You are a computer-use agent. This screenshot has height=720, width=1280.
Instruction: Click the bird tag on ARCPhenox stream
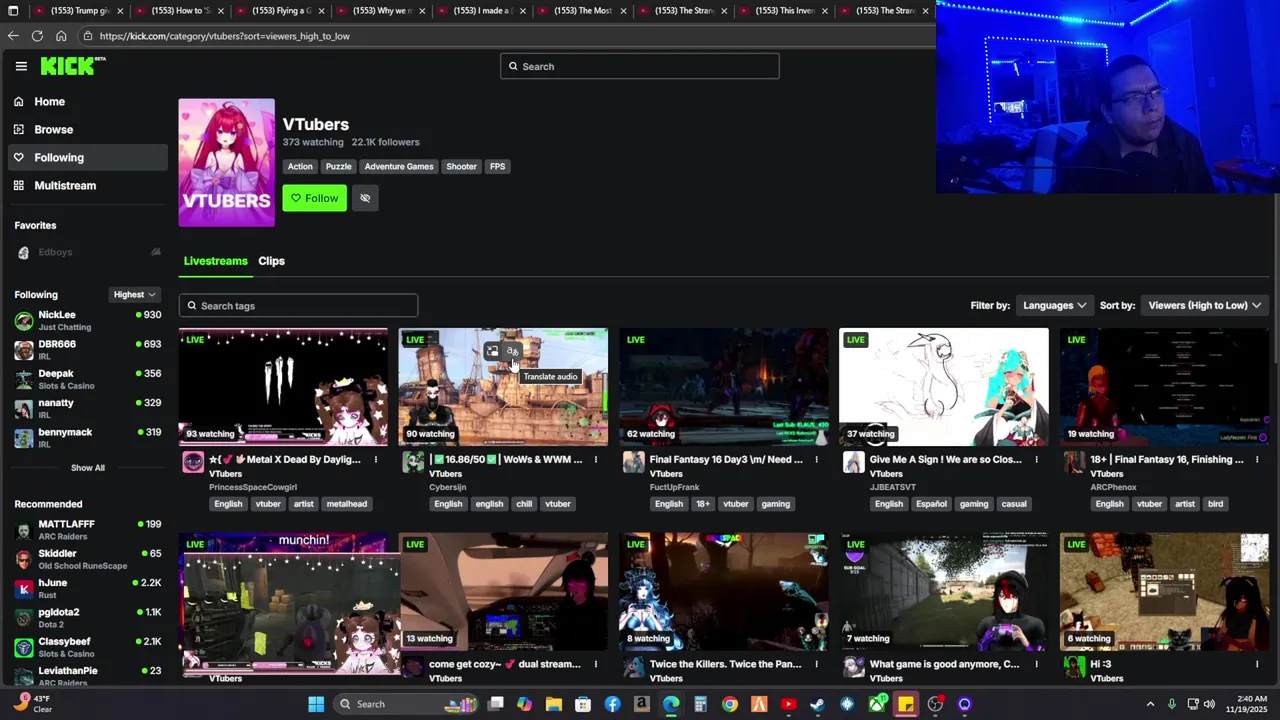pyautogui.click(x=1215, y=504)
